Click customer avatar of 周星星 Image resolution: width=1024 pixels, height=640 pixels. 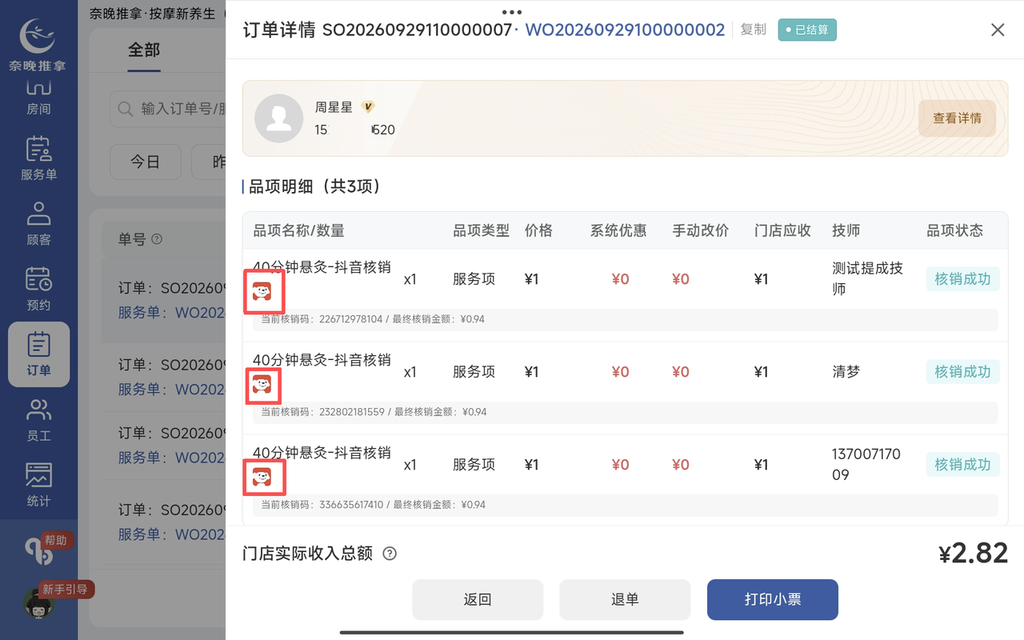[279, 118]
